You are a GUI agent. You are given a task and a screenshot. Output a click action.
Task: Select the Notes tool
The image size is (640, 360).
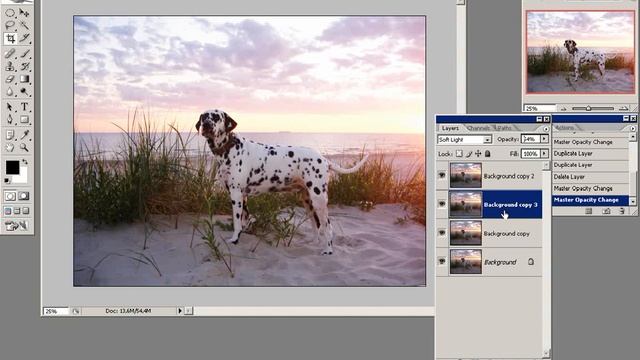[10, 134]
